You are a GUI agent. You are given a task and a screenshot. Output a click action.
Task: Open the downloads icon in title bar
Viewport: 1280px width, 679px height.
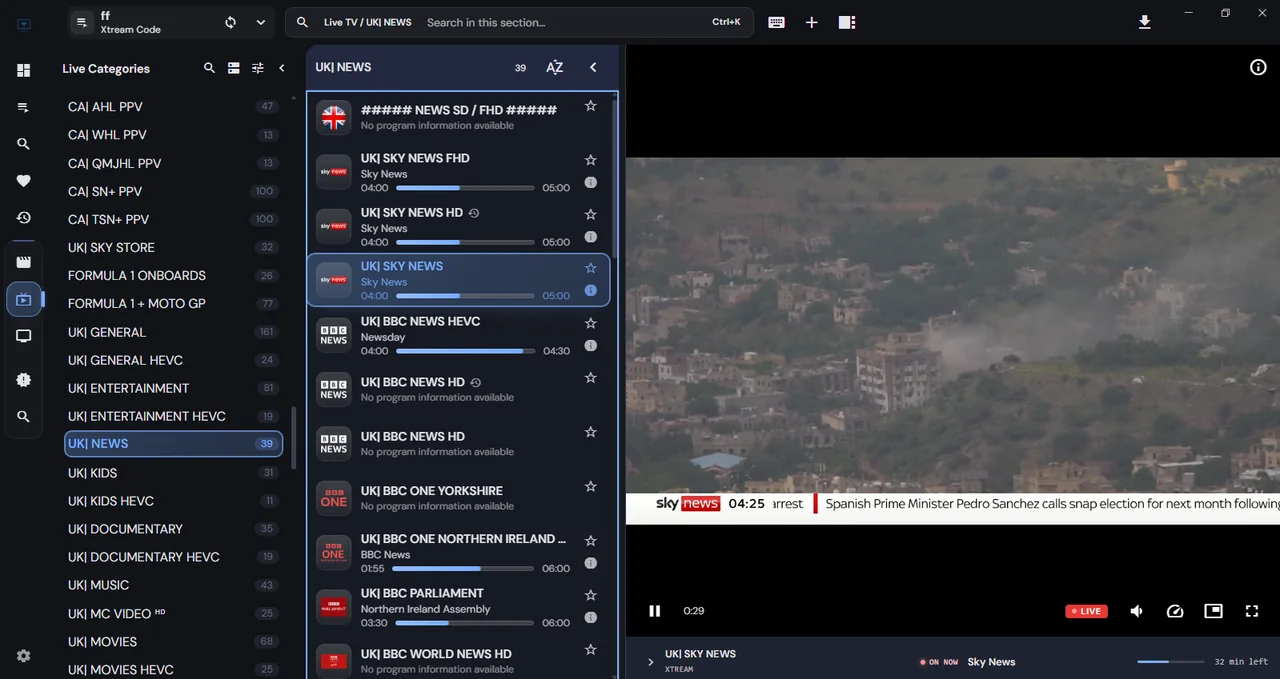tap(1145, 22)
